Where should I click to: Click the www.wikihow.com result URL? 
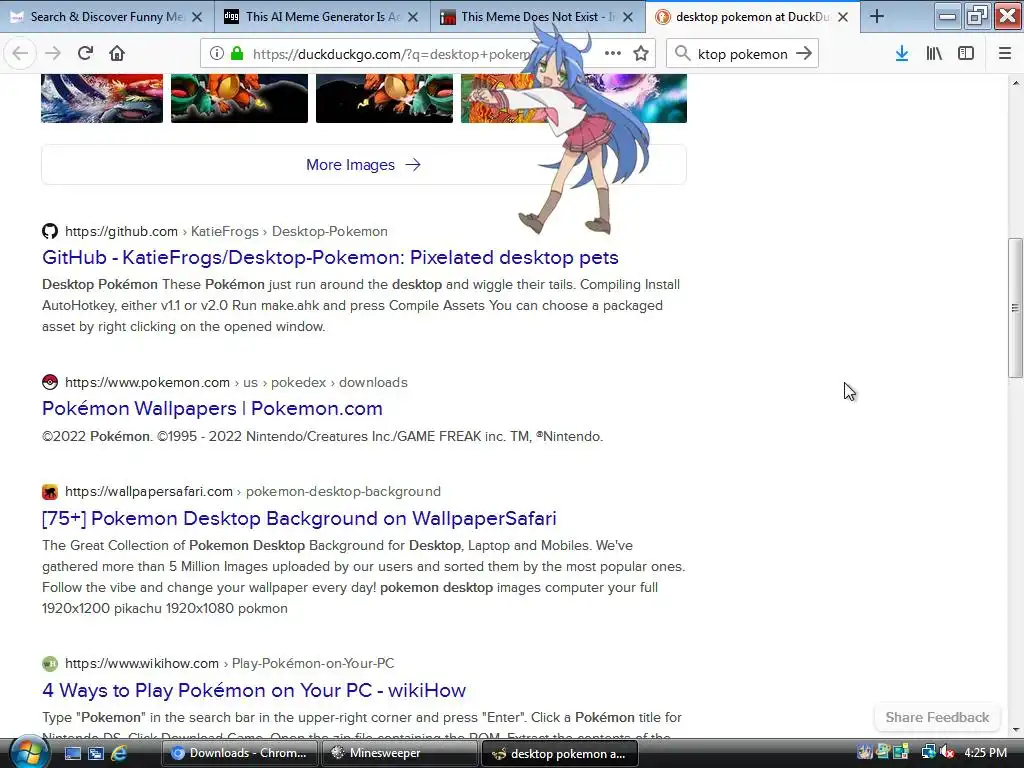pos(229,663)
